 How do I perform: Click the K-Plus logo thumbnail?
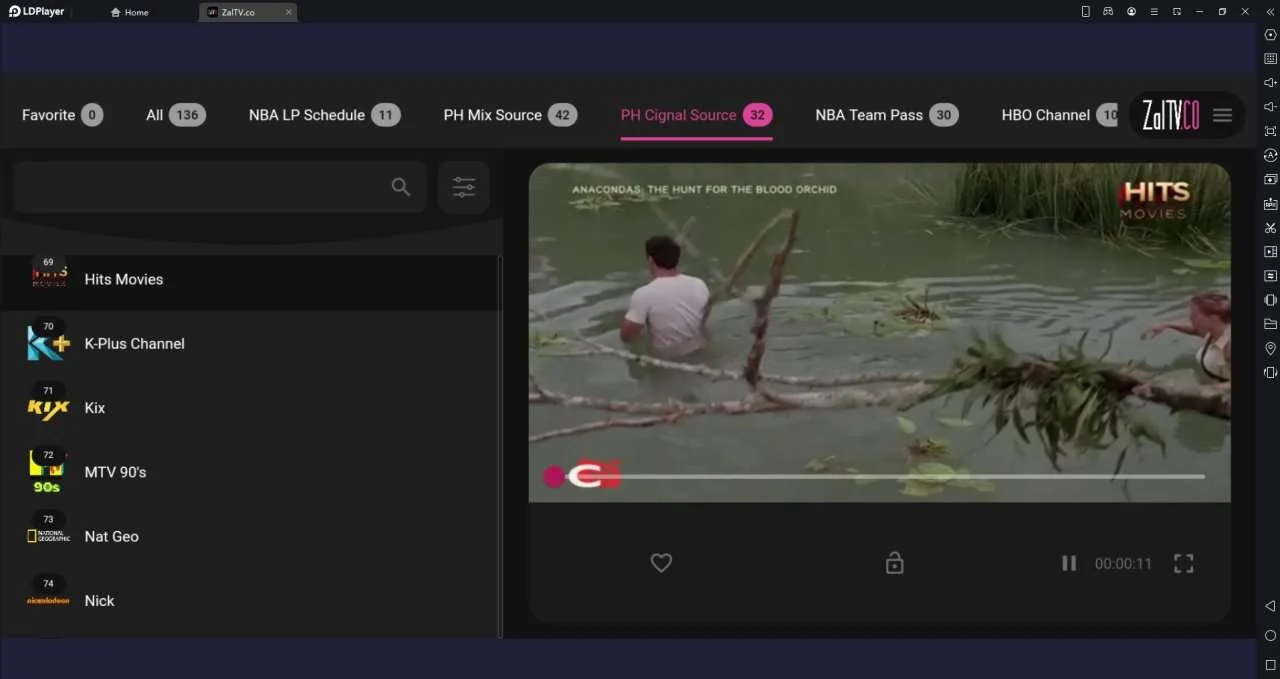point(48,343)
